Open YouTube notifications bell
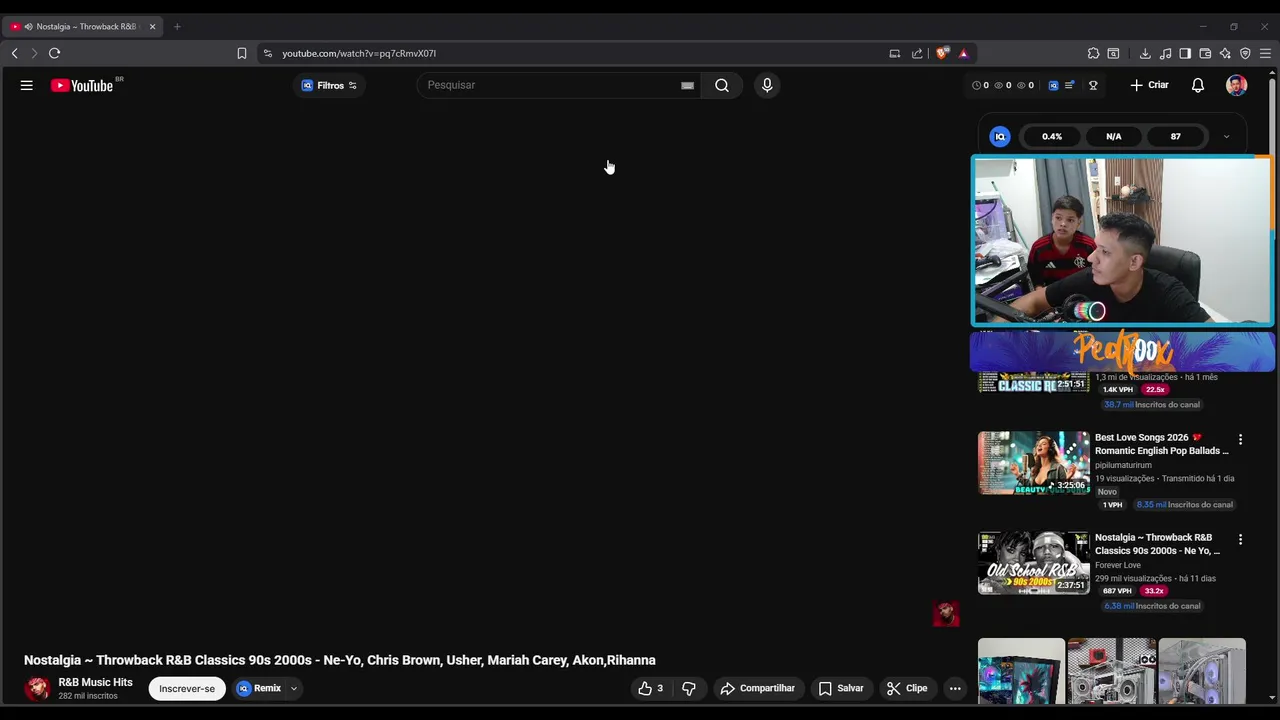The width and height of the screenshot is (1280, 720). point(1198,86)
